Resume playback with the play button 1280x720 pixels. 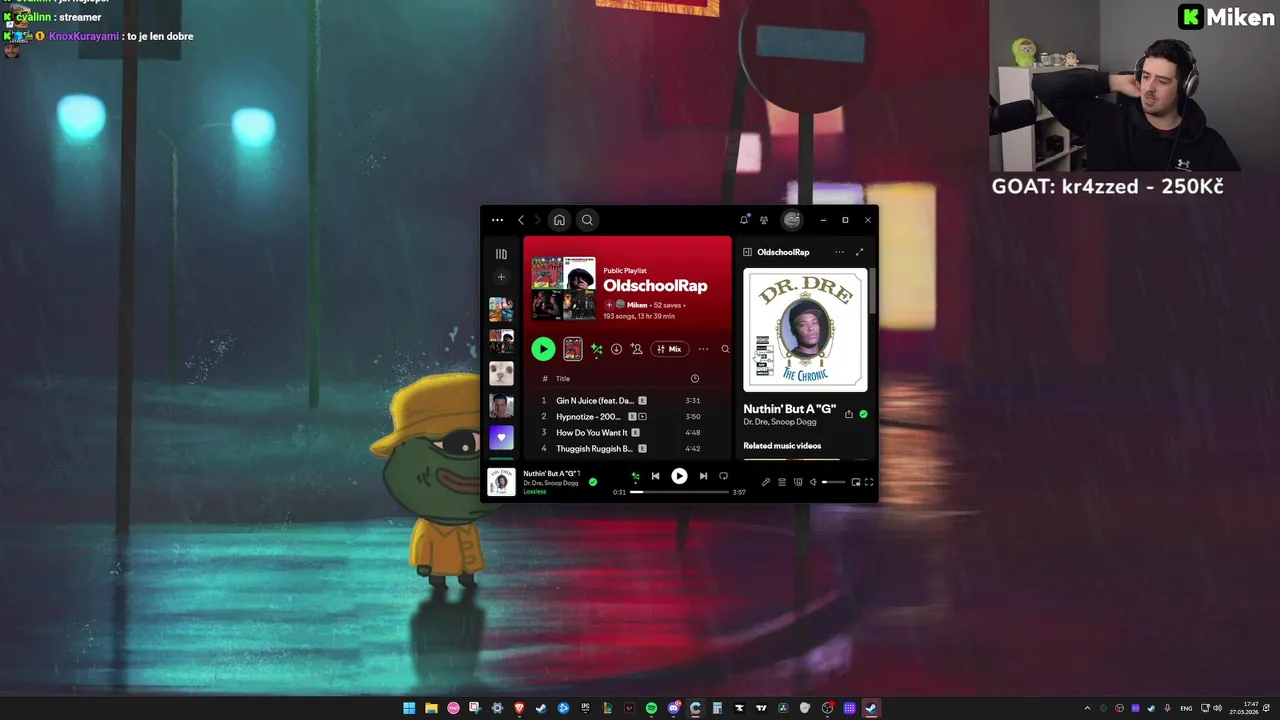(x=679, y=477)
